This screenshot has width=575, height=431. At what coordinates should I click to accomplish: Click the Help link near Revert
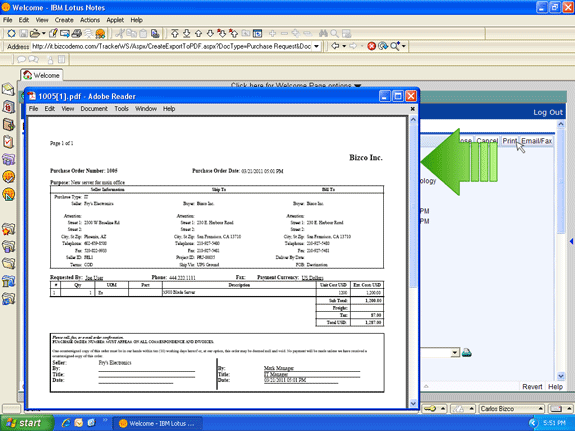(x=555, y=387)
